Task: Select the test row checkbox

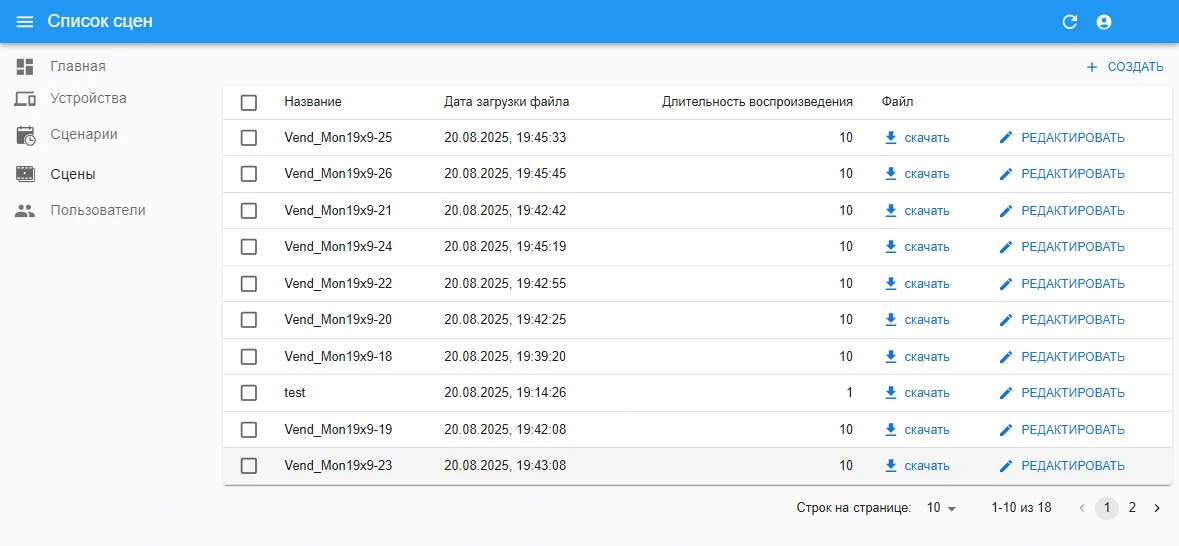Action: [x=249, y=393]
